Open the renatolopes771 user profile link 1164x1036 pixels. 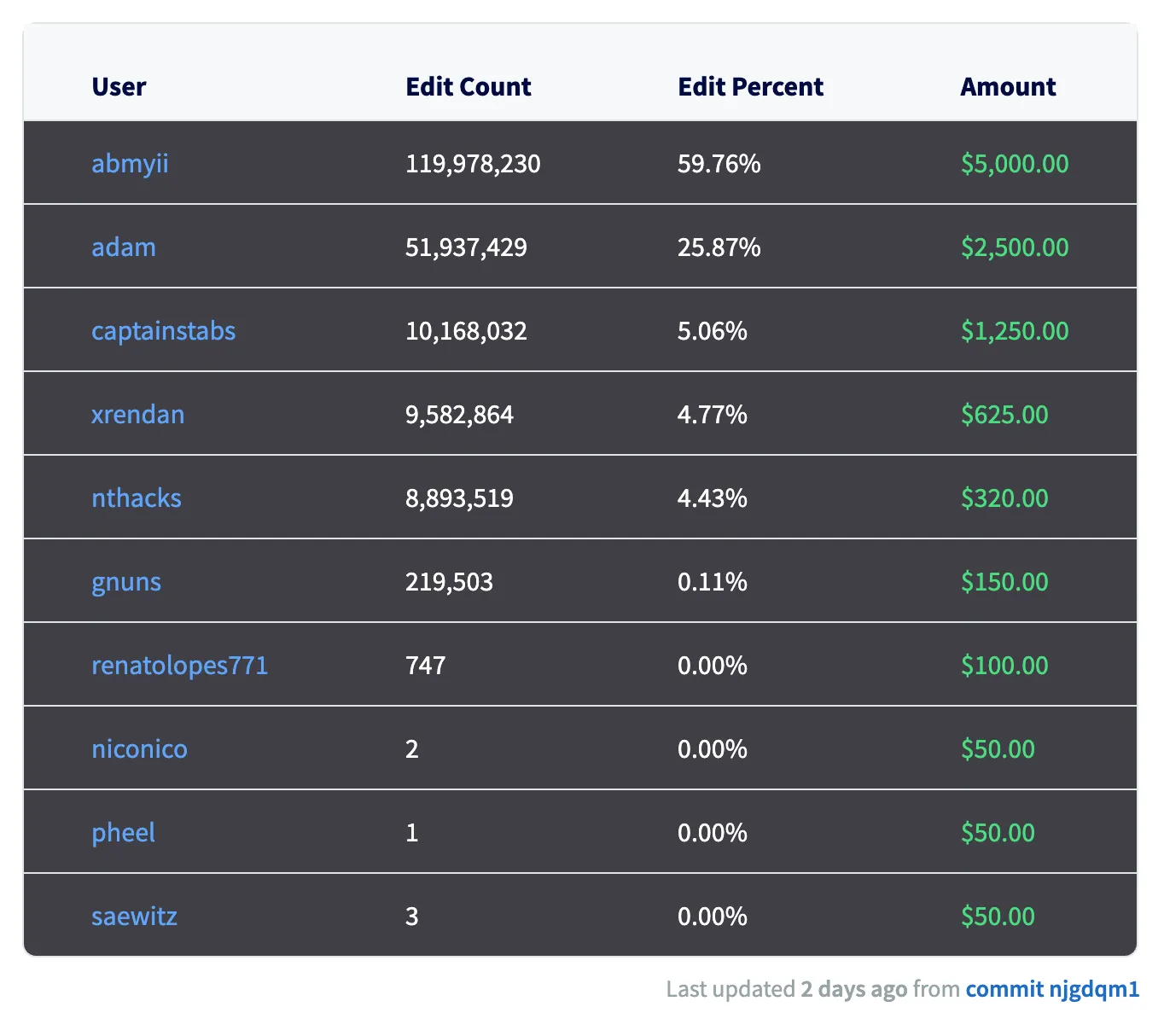click(x=180, y=665)
